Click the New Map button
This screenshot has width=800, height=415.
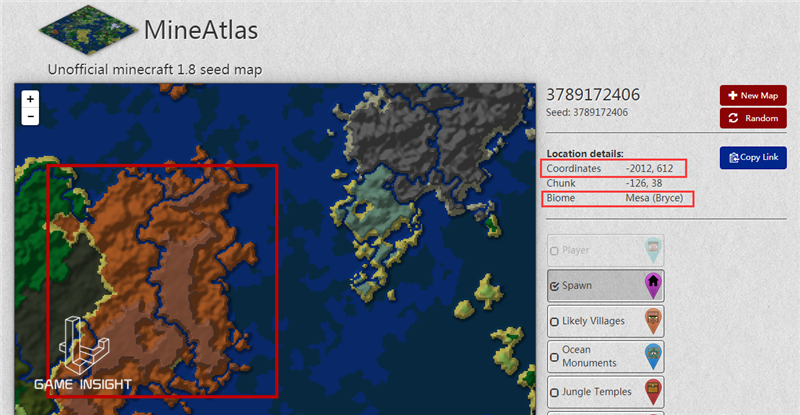click(x=753, y=95)
